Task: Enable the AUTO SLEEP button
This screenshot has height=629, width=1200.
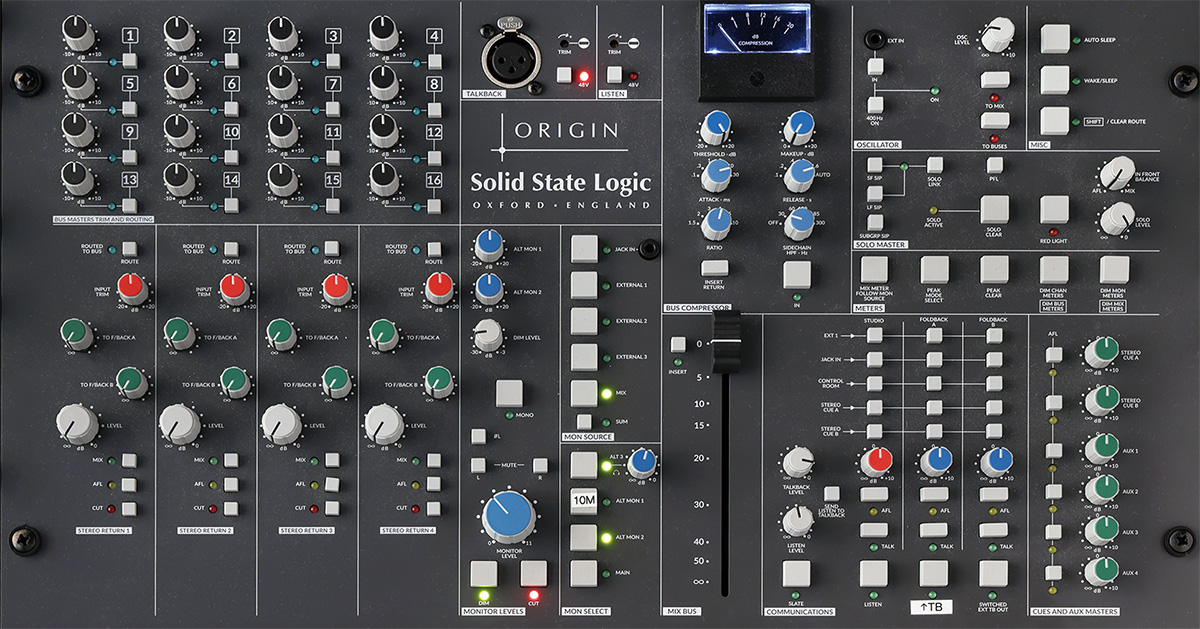Action: click(x=1055, y=38)
